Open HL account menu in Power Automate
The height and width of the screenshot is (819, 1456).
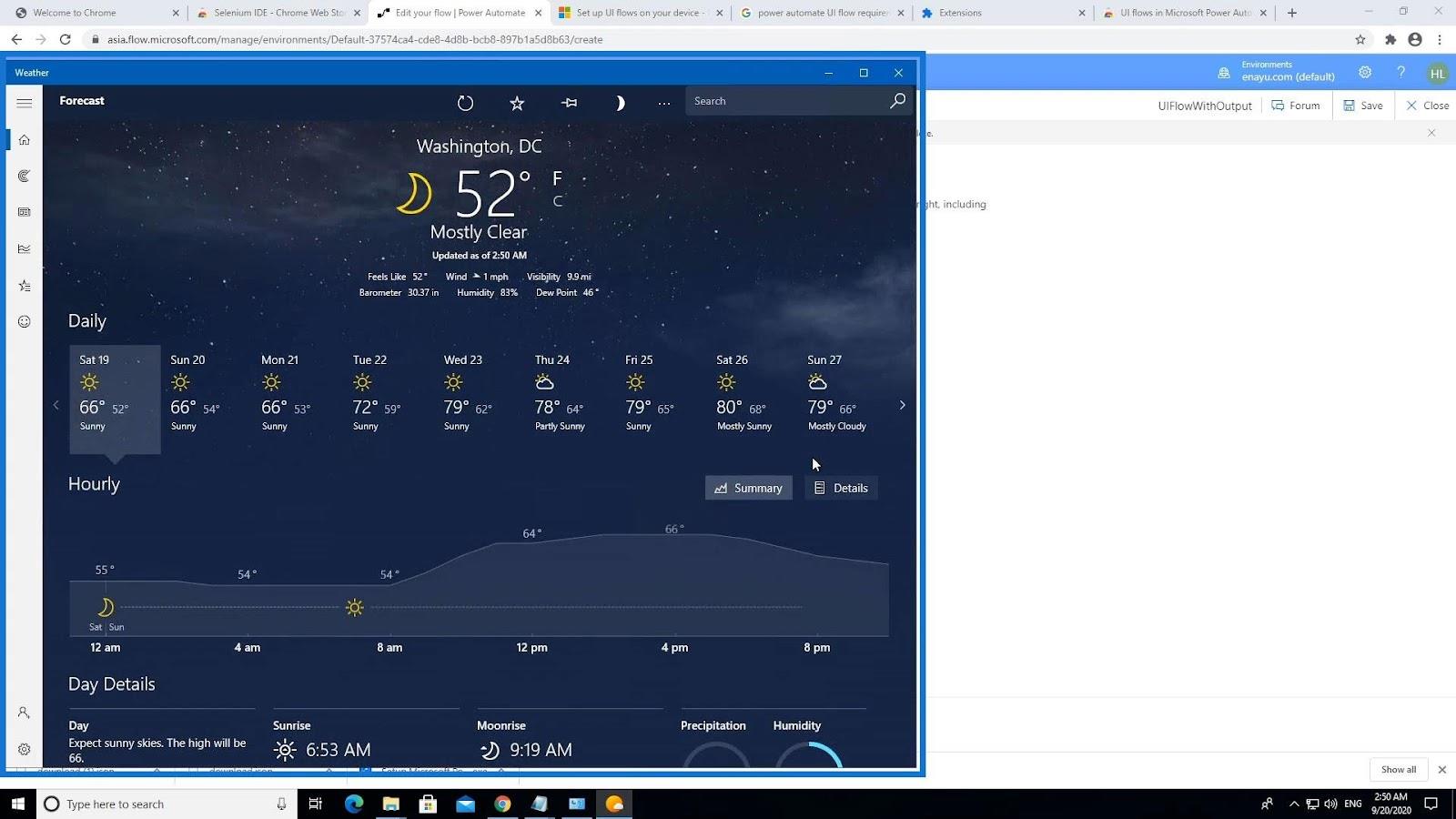click(x=1437, y=74)
